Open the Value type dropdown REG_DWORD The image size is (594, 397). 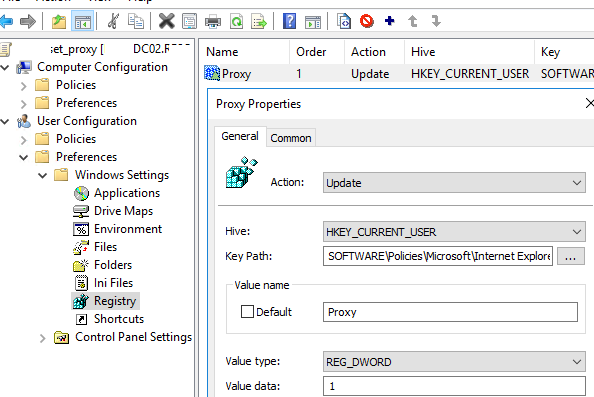point(454,362)
